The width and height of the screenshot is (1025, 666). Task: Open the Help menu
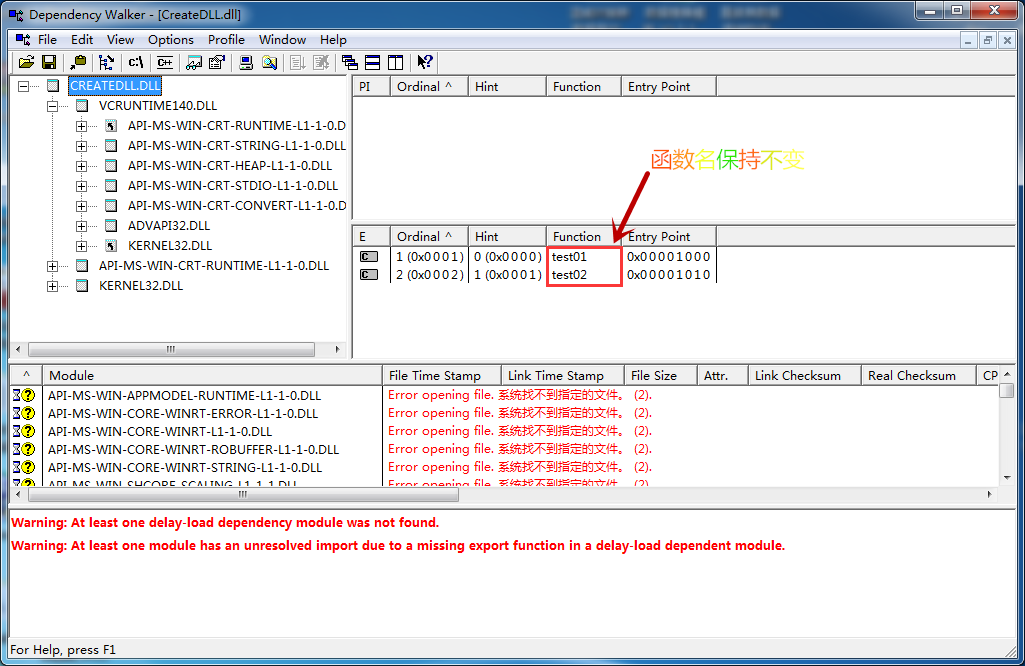click(x=333, y=40)
